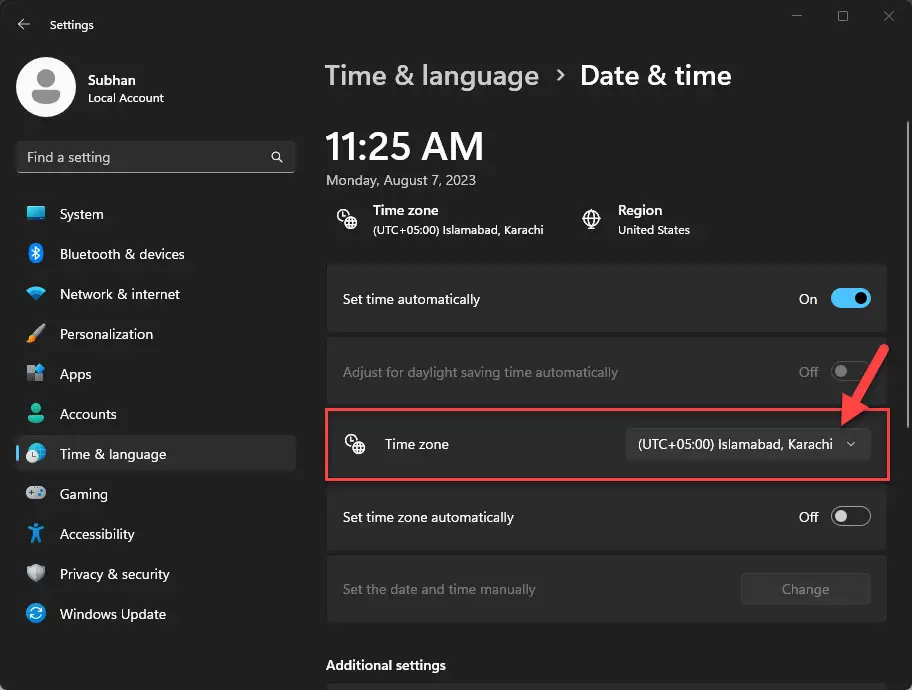Click the Network & internet icon
This screenshot has height=690, width=912.
(x=37, y=294)
